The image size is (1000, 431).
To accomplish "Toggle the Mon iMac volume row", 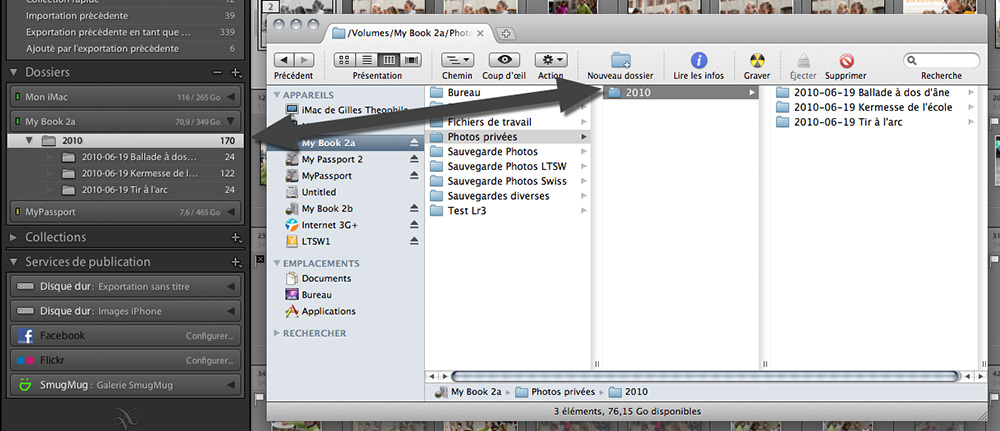I will (x=126, y=98).
